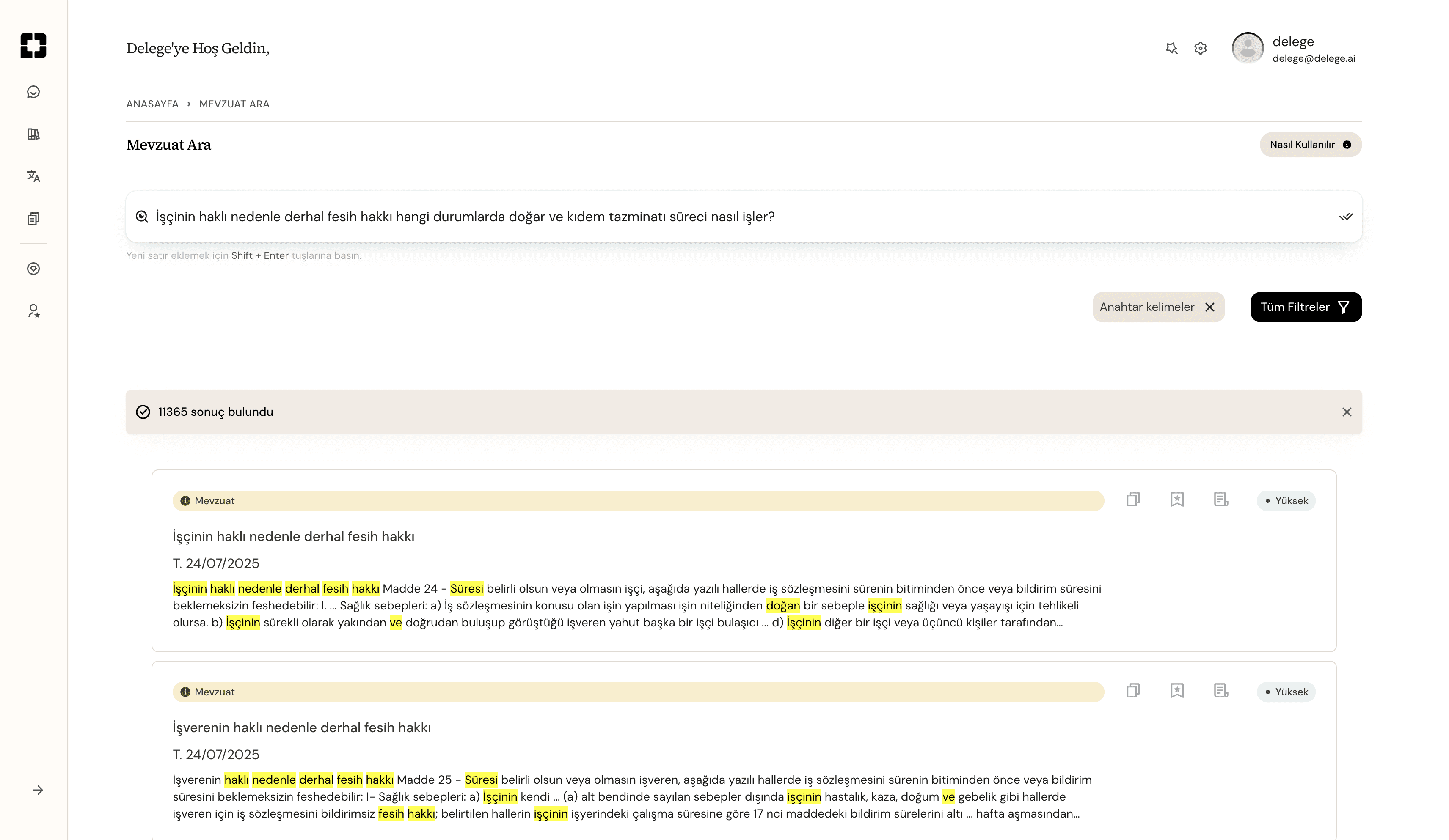
Task: Open the translate tool in sidebar
Action: [33, 176]
